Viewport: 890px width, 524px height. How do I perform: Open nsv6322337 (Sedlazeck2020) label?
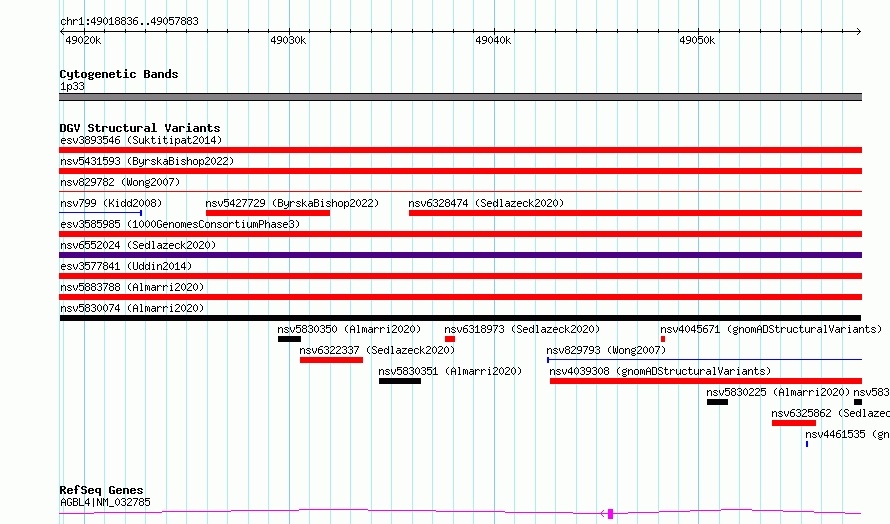click(x=377, y=350)
